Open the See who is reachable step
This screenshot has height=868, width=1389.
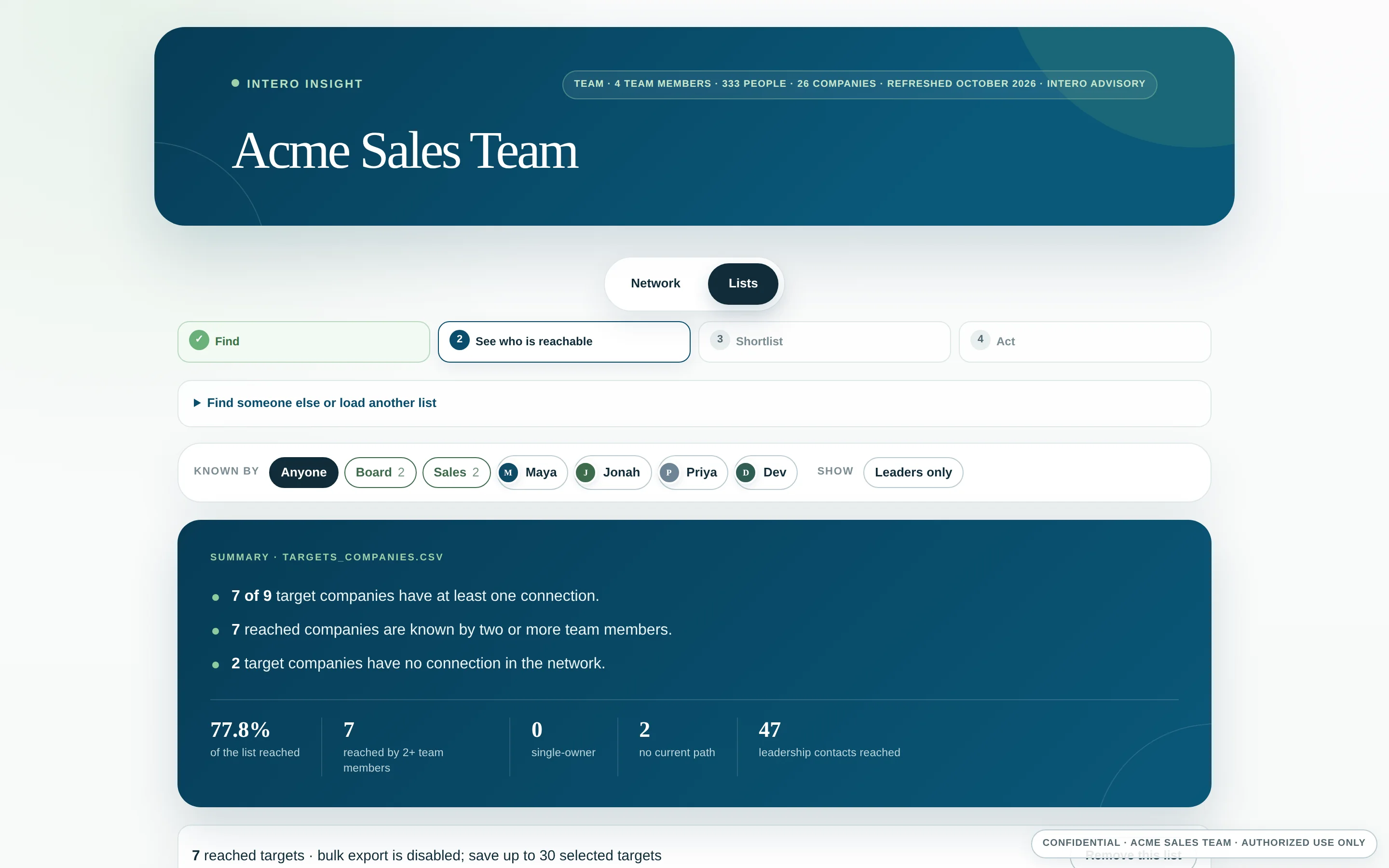564,341
